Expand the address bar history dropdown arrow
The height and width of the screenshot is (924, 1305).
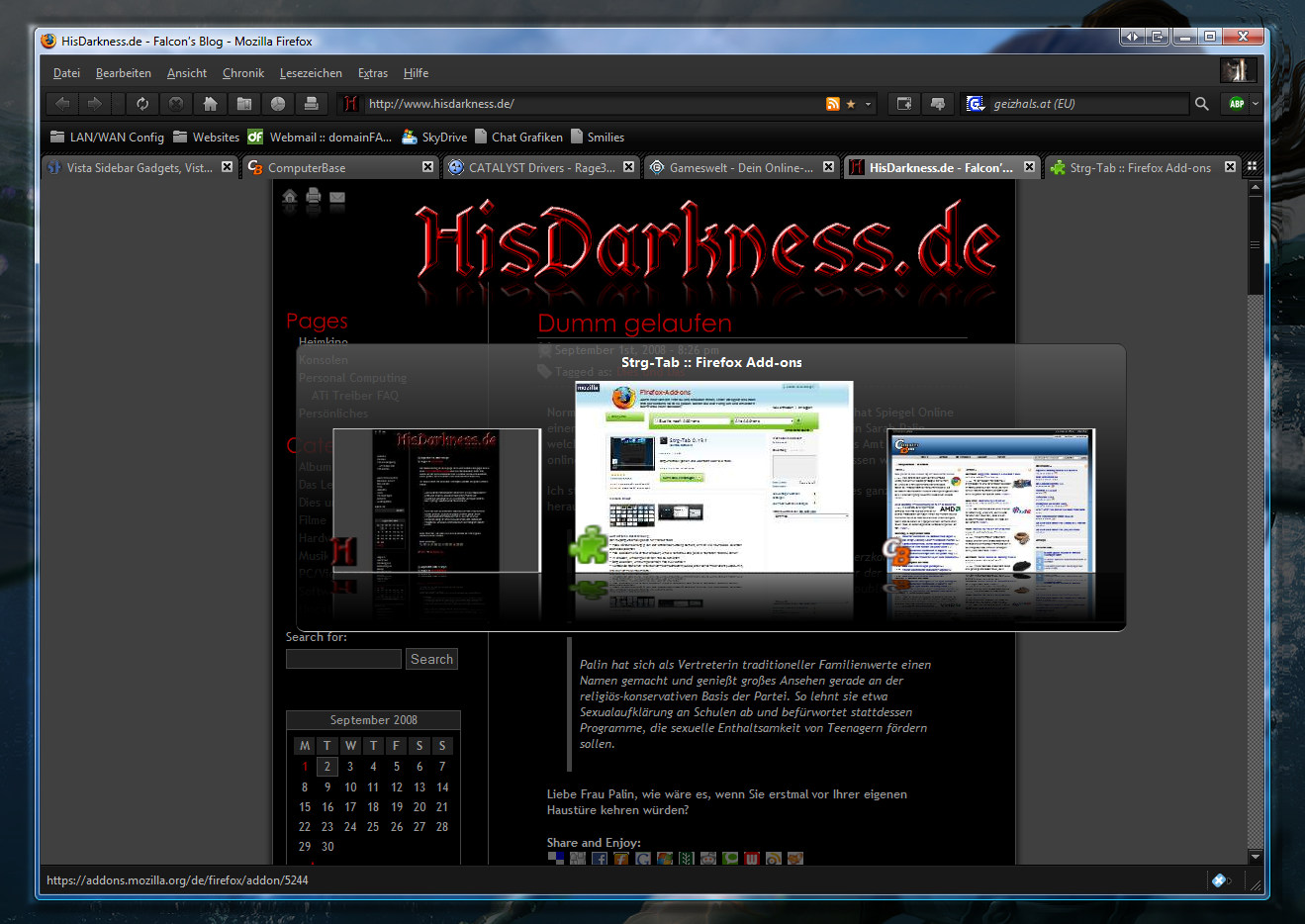(869, 104)
